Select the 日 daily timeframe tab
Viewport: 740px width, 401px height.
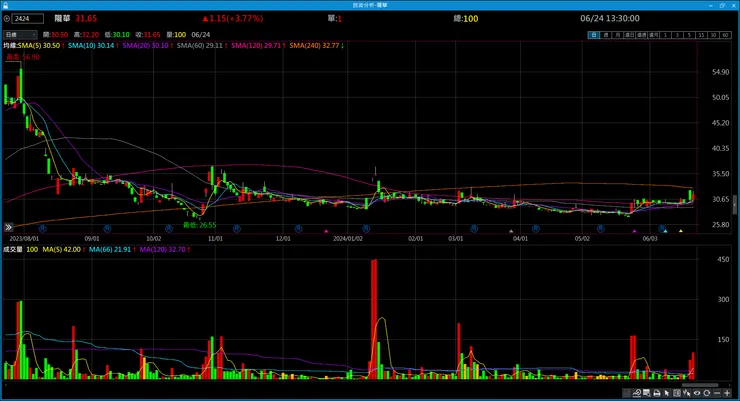[x=594, y=35]
